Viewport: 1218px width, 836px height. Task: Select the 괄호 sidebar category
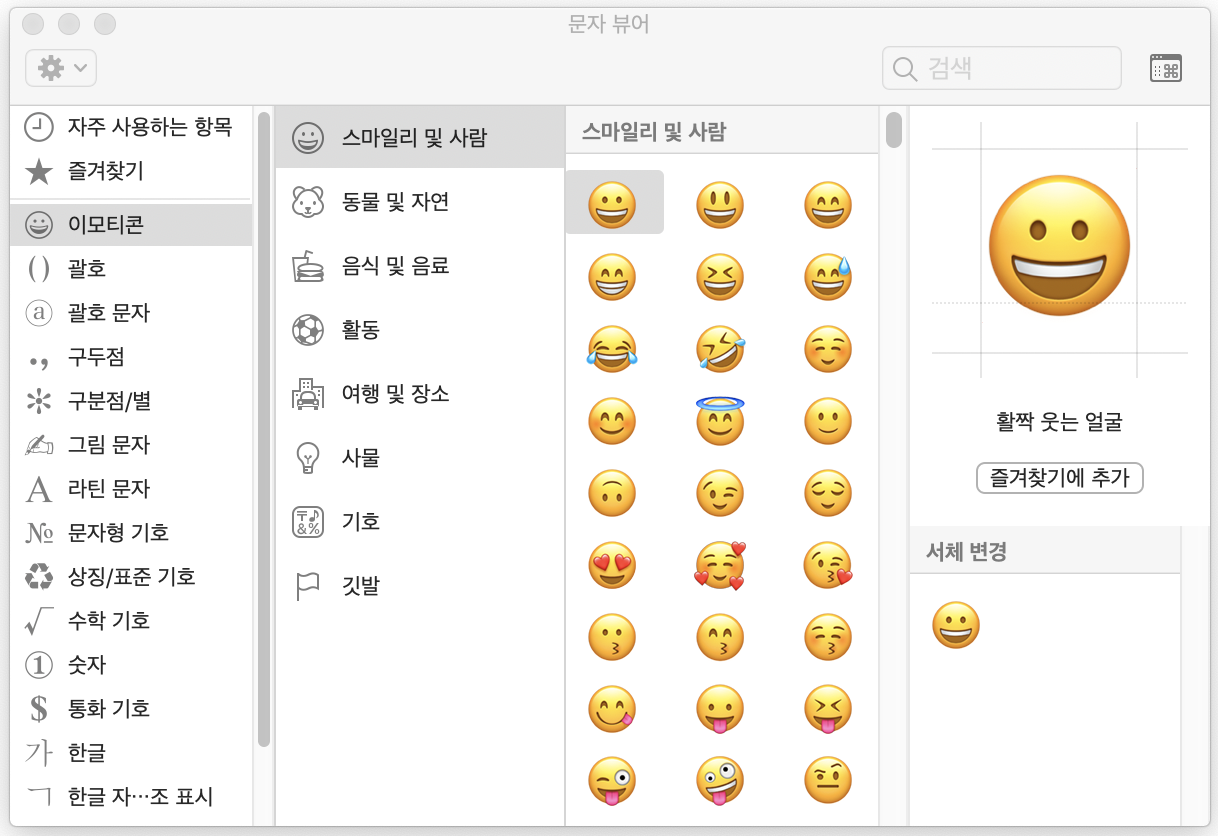(131, 269)
